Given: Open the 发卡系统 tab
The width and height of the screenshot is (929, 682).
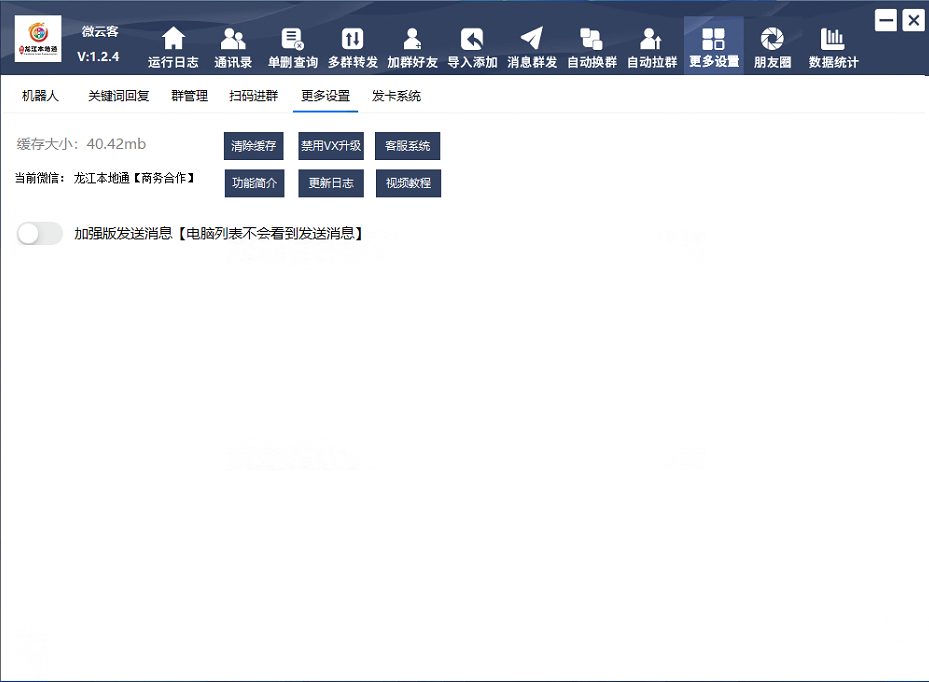Looking at the screenshot, I should (396, 97).
